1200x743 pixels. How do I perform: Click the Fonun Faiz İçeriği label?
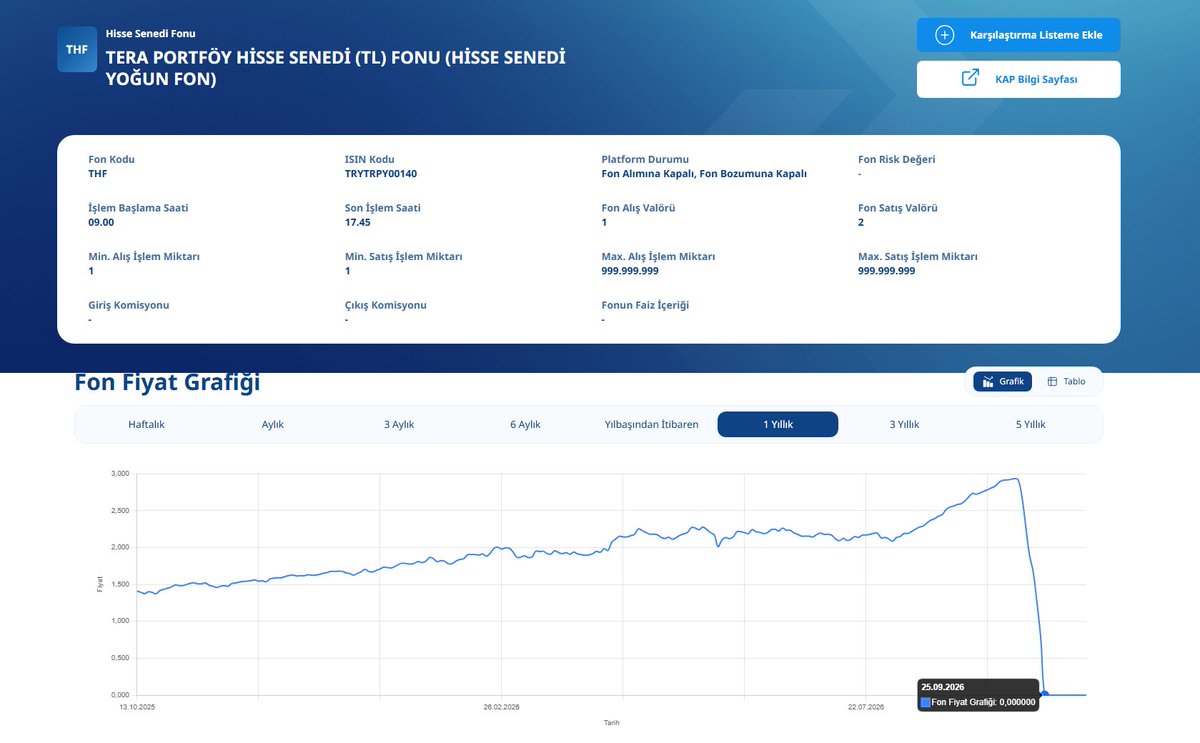(645, 305)
